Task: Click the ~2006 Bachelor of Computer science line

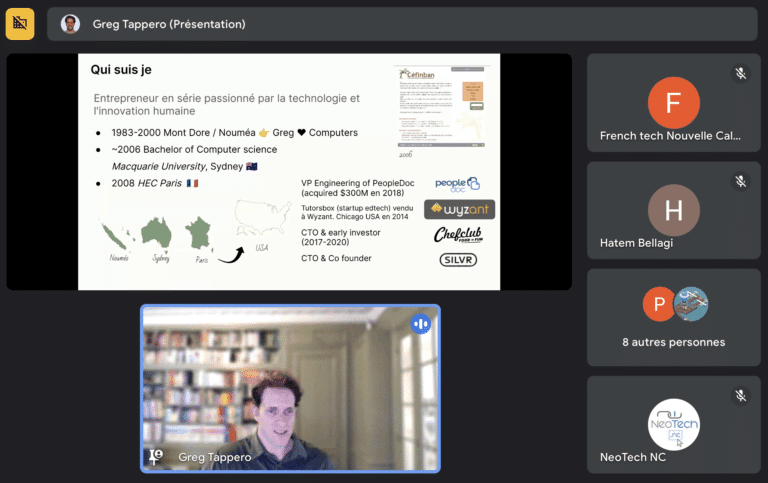Action: (194, 149)
